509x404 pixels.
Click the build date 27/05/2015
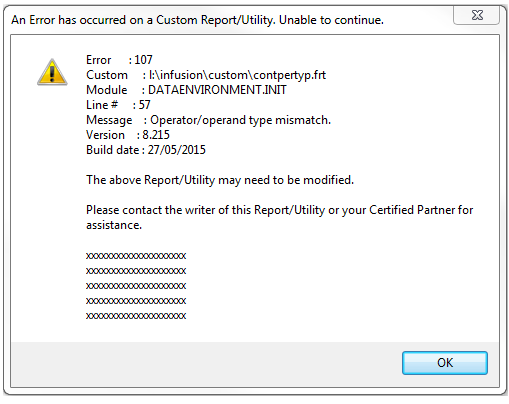tap(177, 150)
